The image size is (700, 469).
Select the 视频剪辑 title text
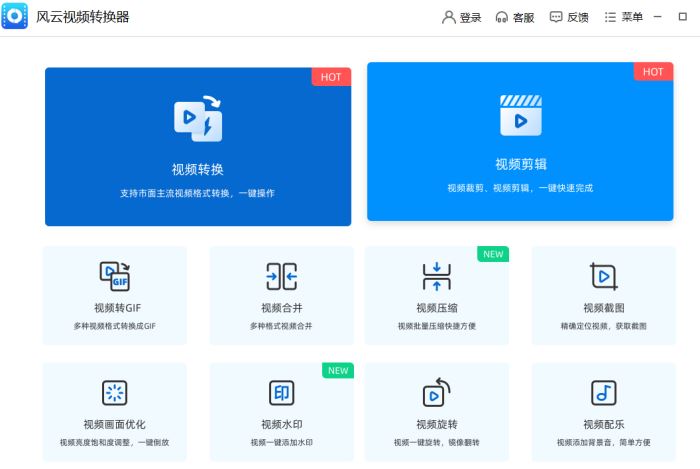click(521, 164)
